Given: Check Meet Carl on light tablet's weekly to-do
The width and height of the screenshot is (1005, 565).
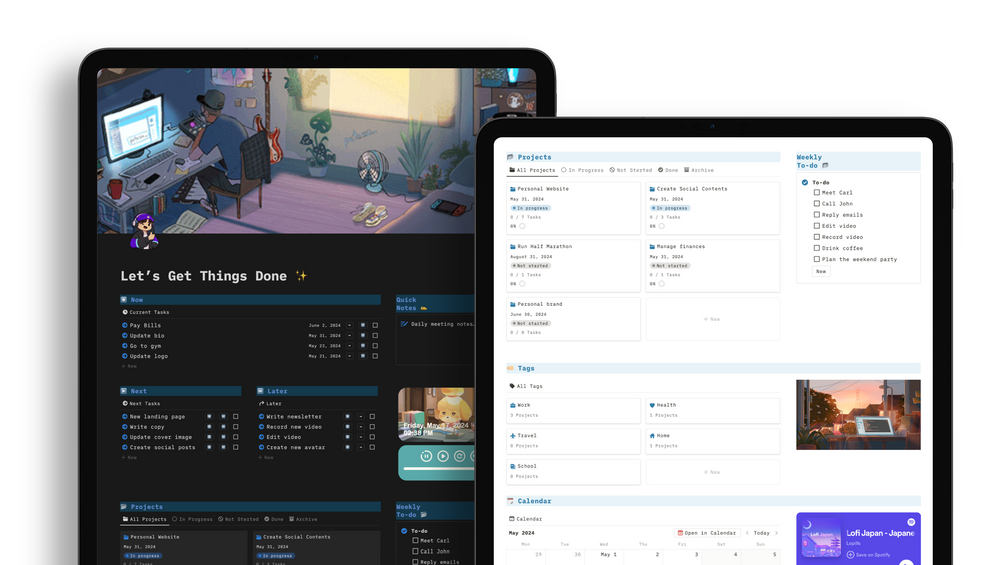Looking at the screenshot, I should [x=817, y=192].
